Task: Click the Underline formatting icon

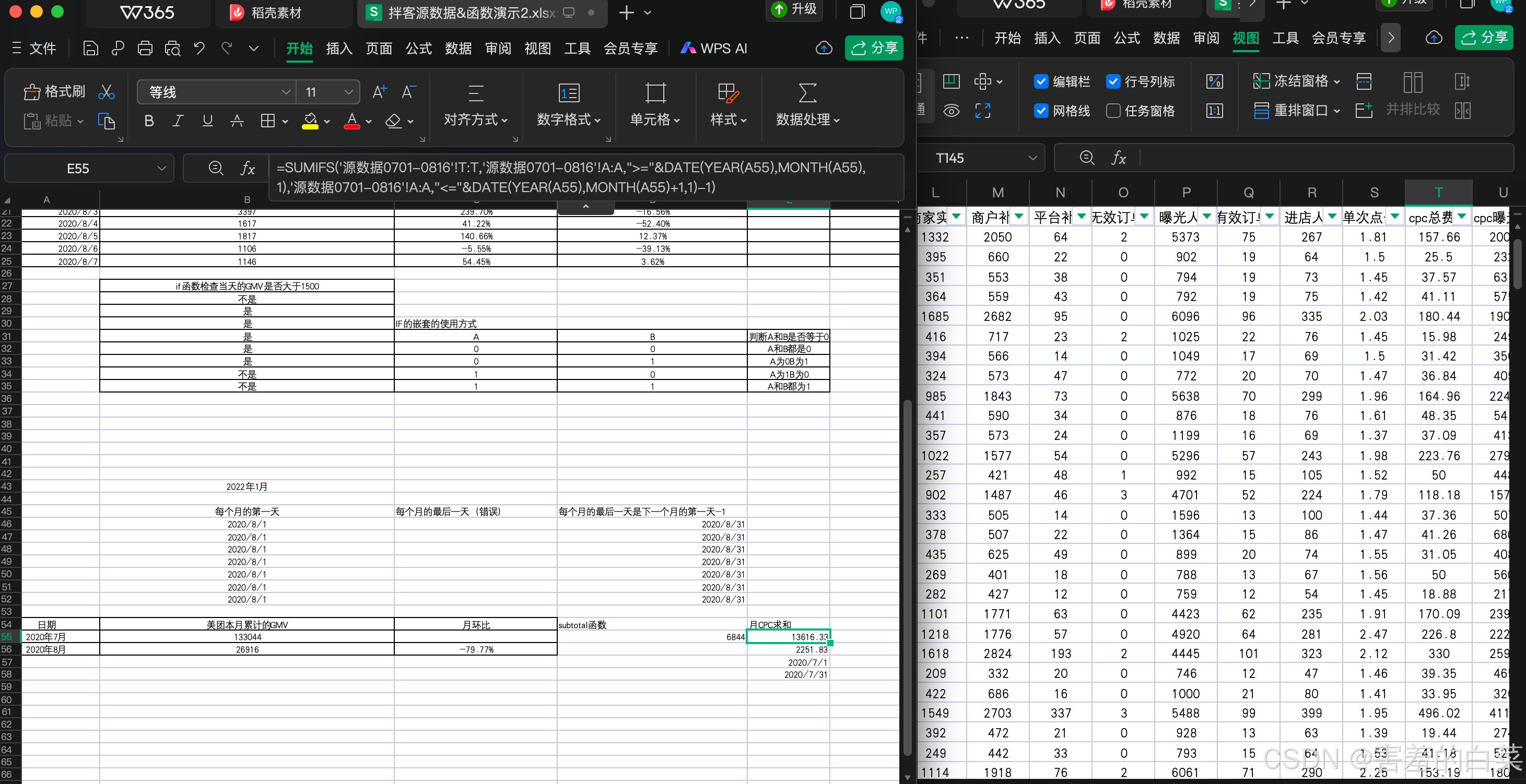Action: 207,121
